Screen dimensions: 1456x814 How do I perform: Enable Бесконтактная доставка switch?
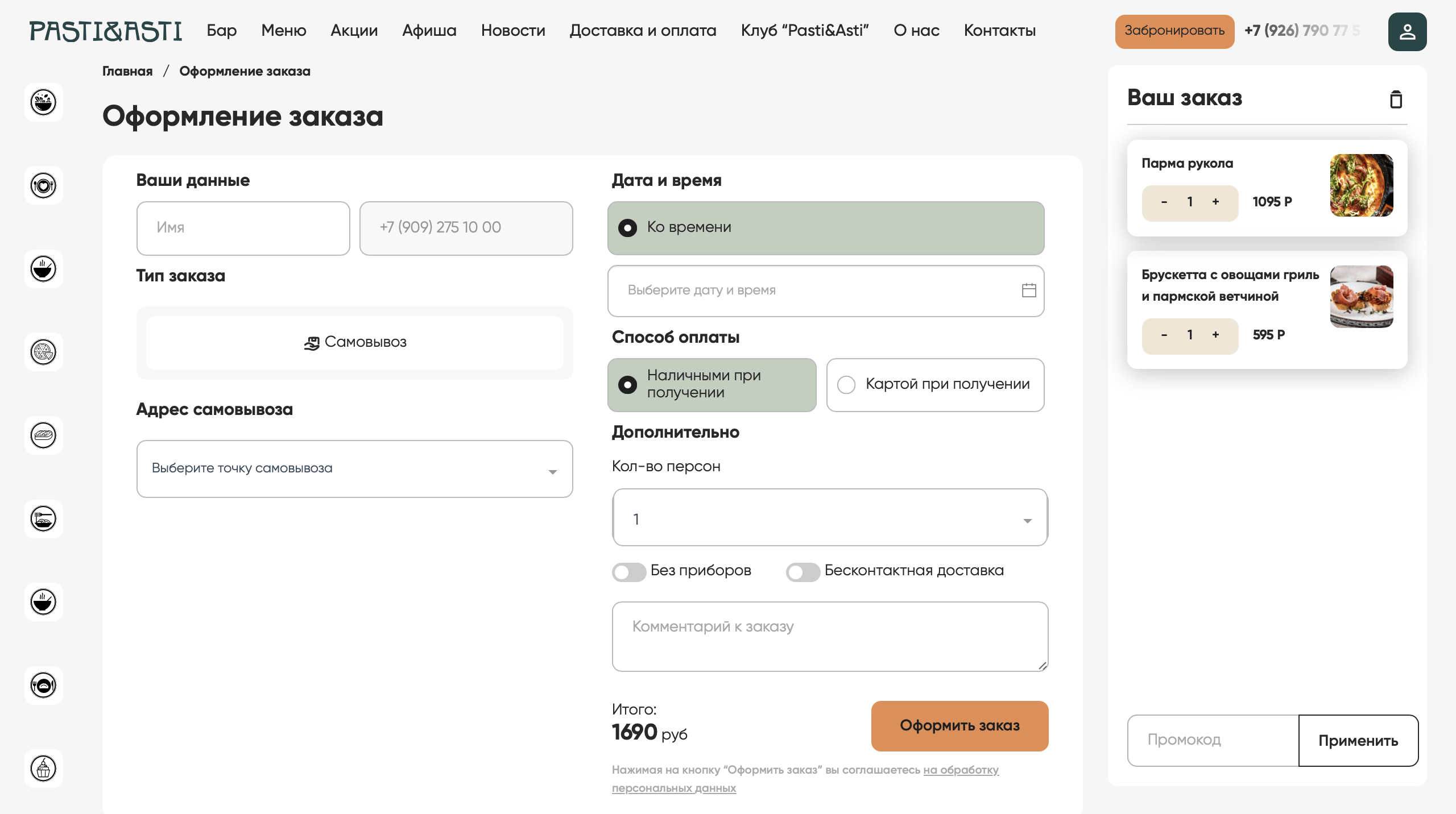803,571
